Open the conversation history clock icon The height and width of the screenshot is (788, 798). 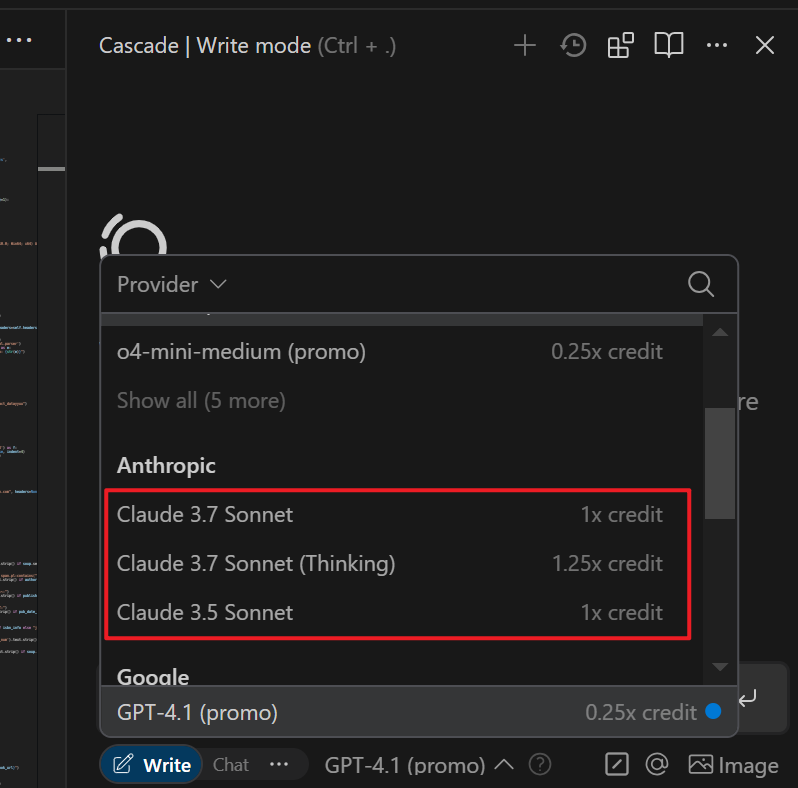[573, 46]
